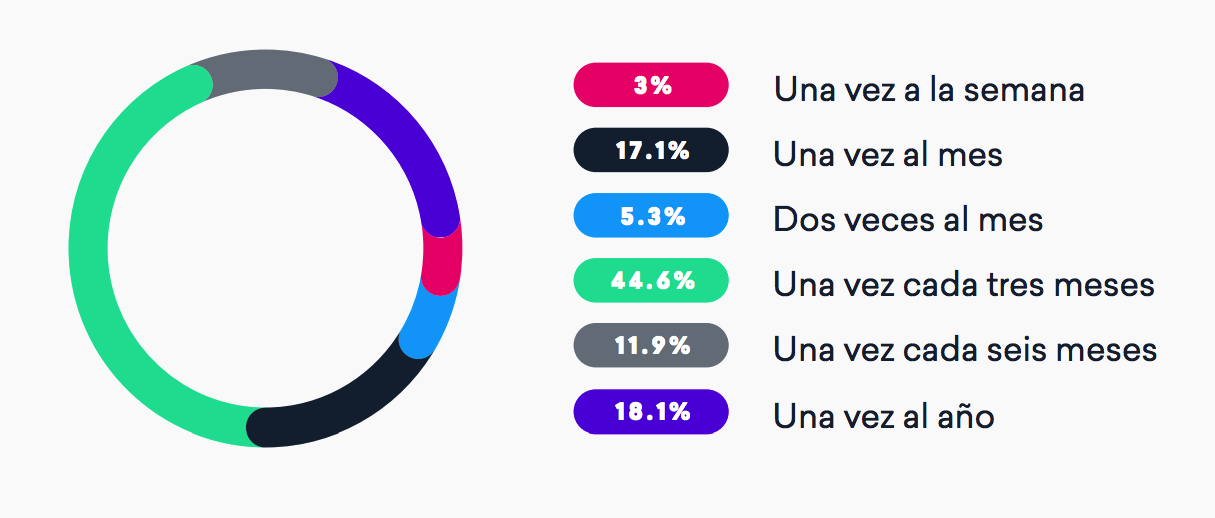
Task: Select the "Una vez al año" label
Action: click(x=884, y=415)
